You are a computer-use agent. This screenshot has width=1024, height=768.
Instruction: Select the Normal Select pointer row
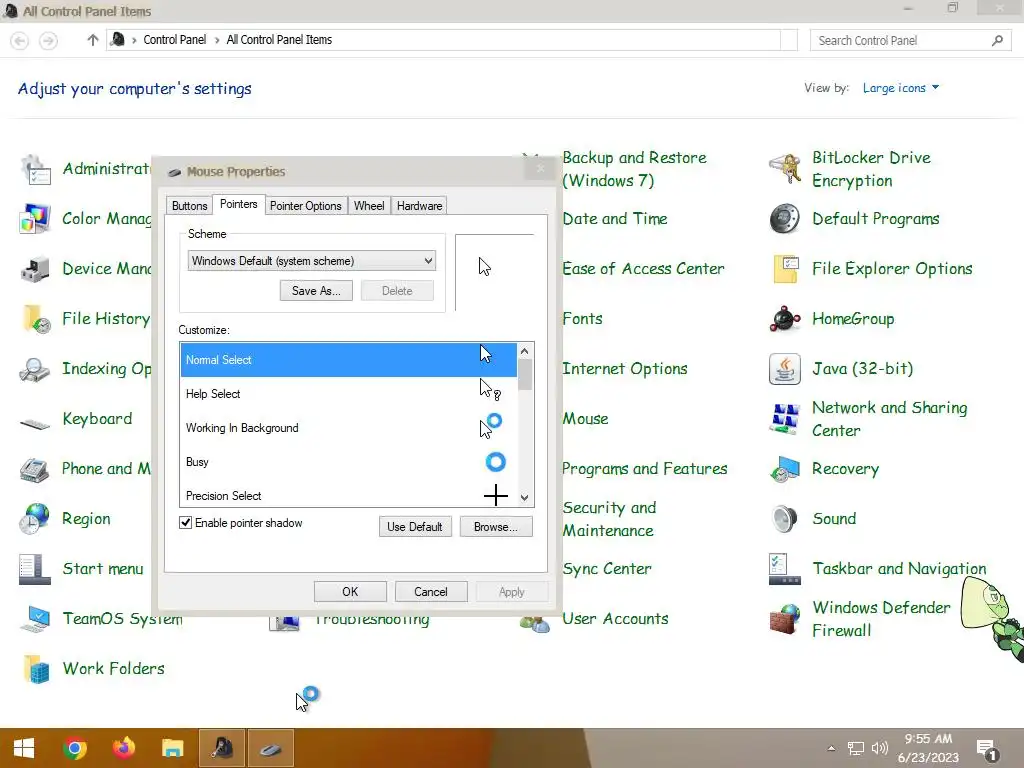coord(349,360)
